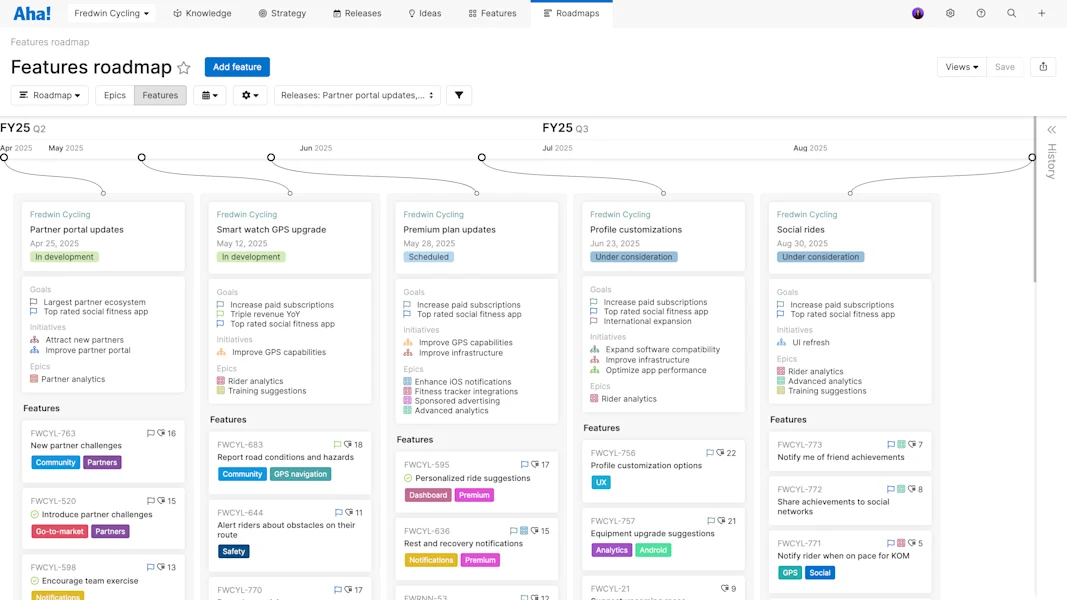Open the Roadmap type dropdown

click(x=50, y=95)
